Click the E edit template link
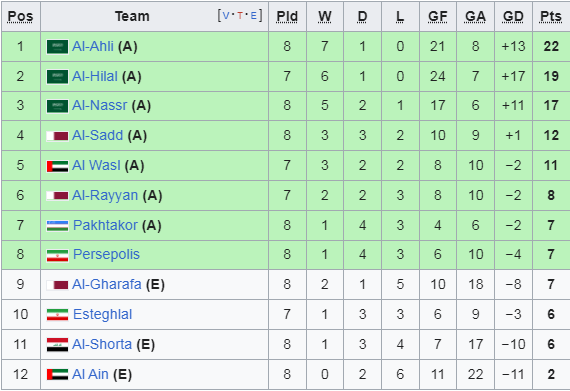This screenshot has height=391, width=570. tap(254, 16)
